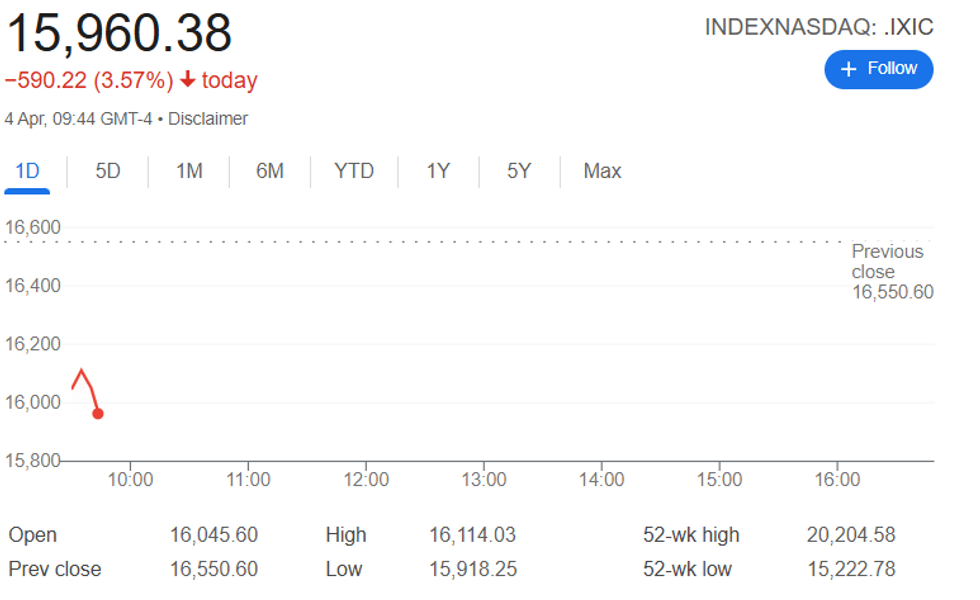The width and height of the screenshot is (980, 600).
Task: Select the YTD chart tab
Action: pyautogui.click(x=354, y=171)
